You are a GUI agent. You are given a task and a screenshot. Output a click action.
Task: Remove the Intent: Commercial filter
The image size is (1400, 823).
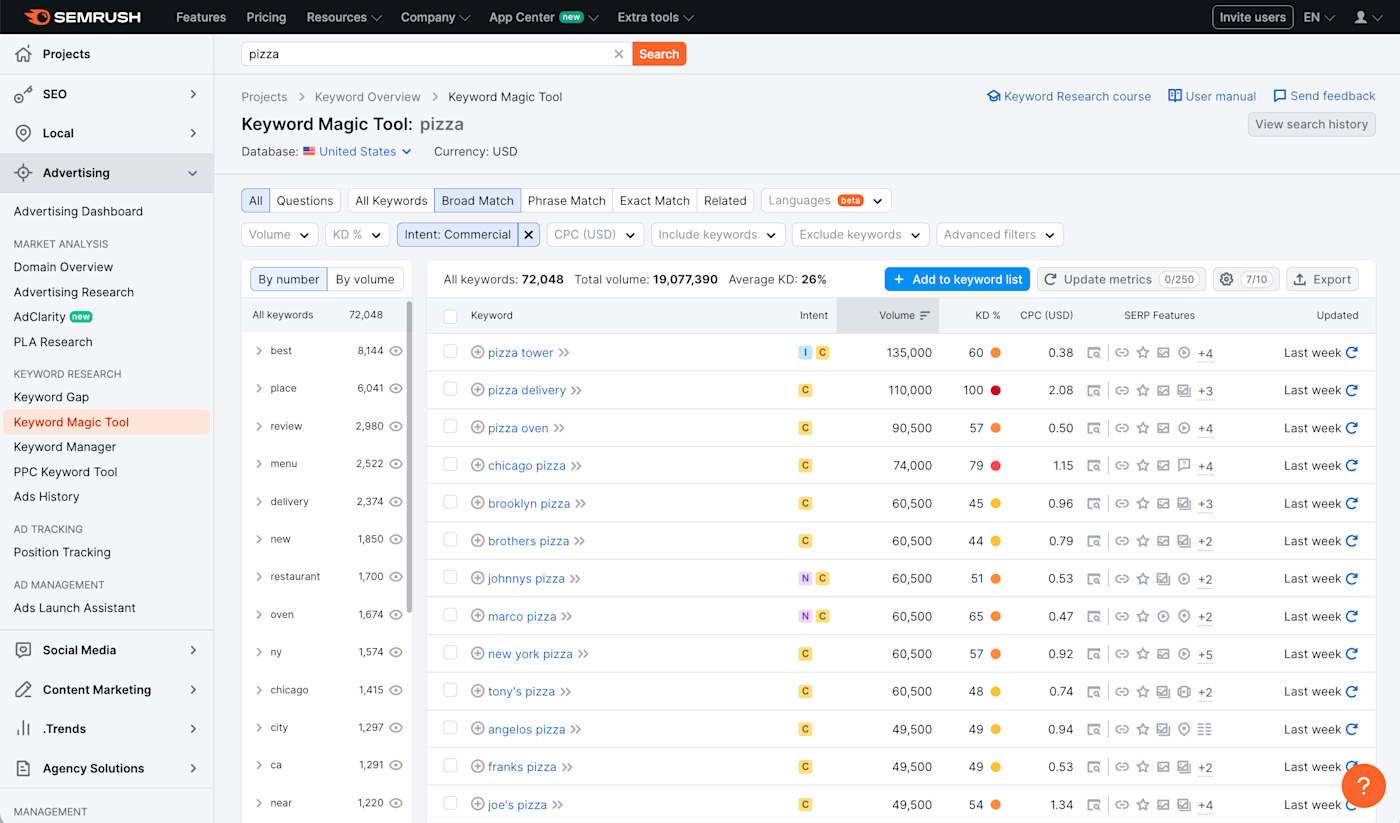(x=529, y=235)
